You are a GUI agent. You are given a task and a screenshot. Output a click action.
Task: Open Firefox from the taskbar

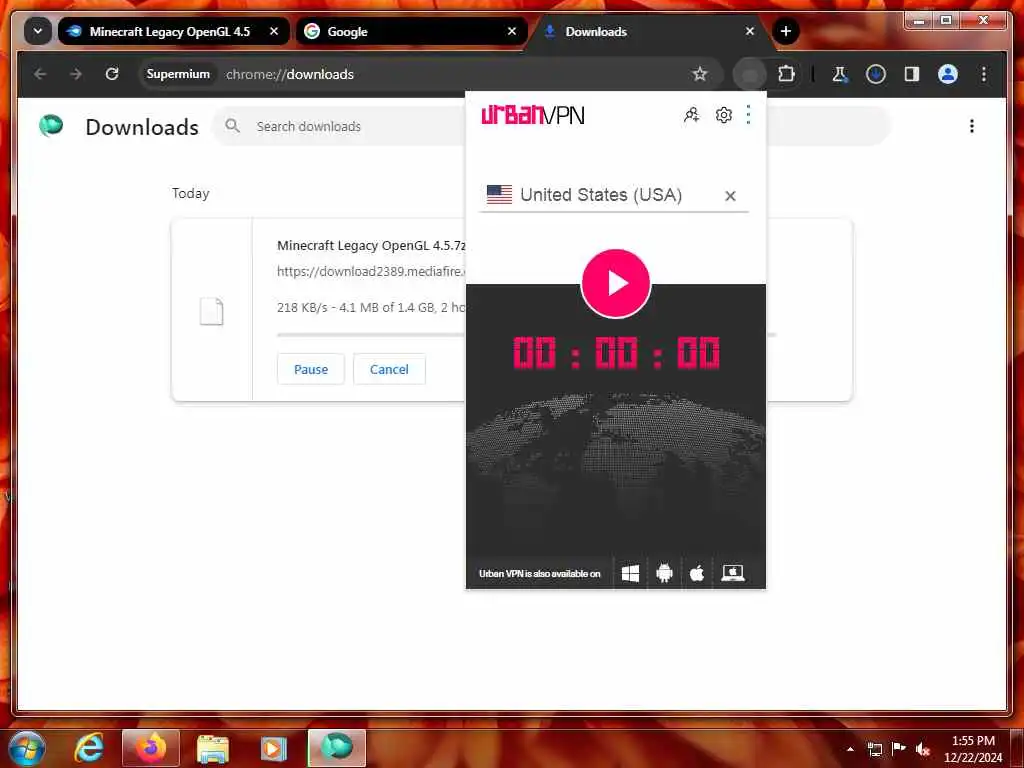click(151, 748)
